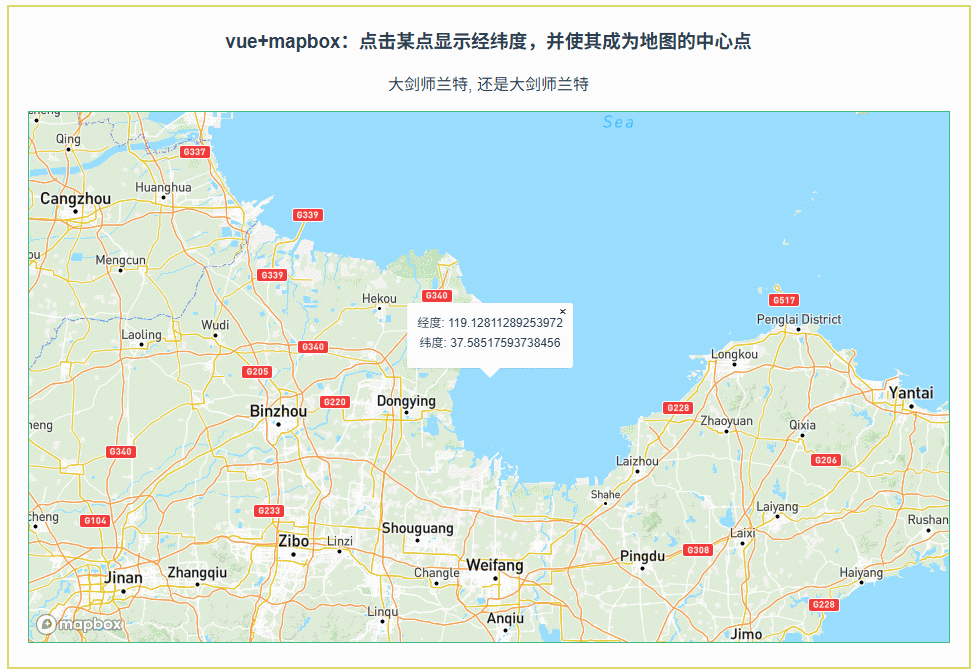Click the G340 shield below Wudi
The width and height of the screenshot is (976, 669).
(312, 347)
